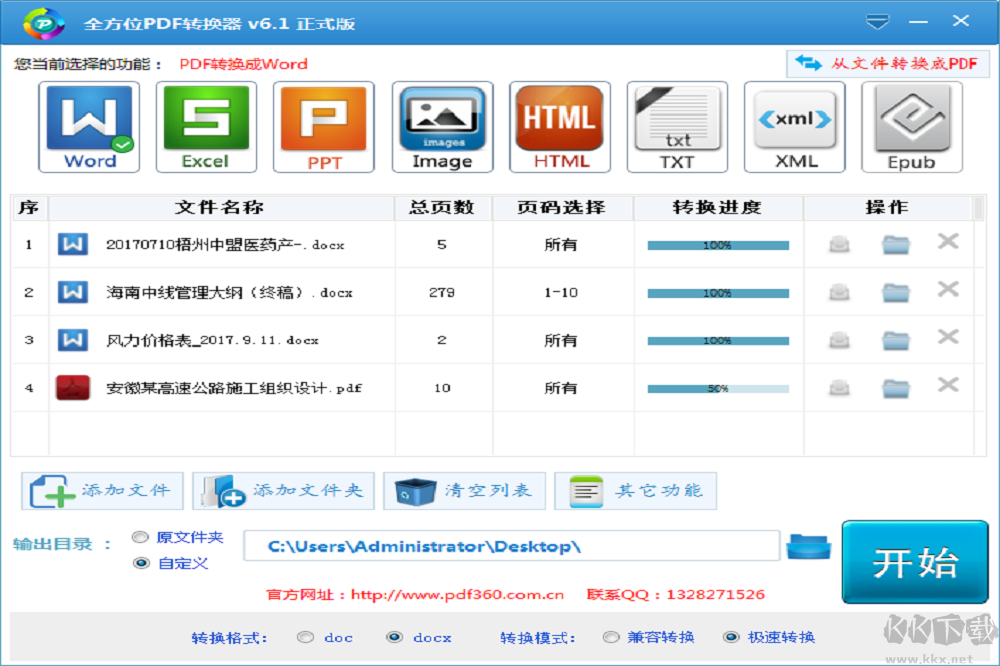Clear the file list via 清空列表
The height and width of the screenshot is (666, 1000).
click(x=464, y=490)
